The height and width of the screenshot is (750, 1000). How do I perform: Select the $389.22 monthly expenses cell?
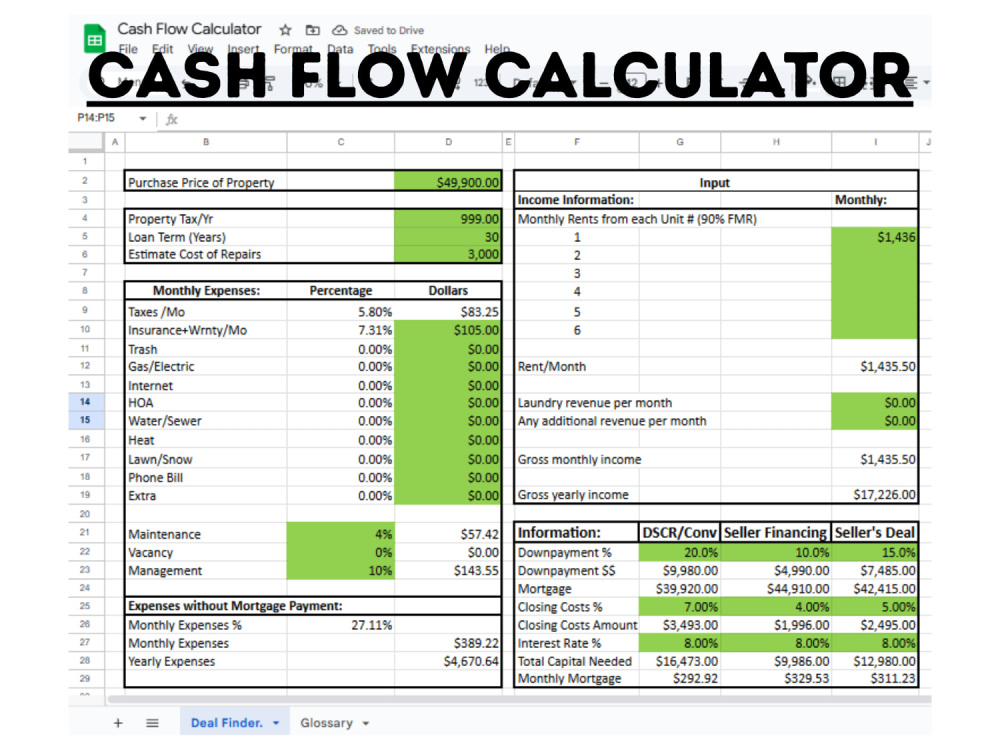click(448, 643)
